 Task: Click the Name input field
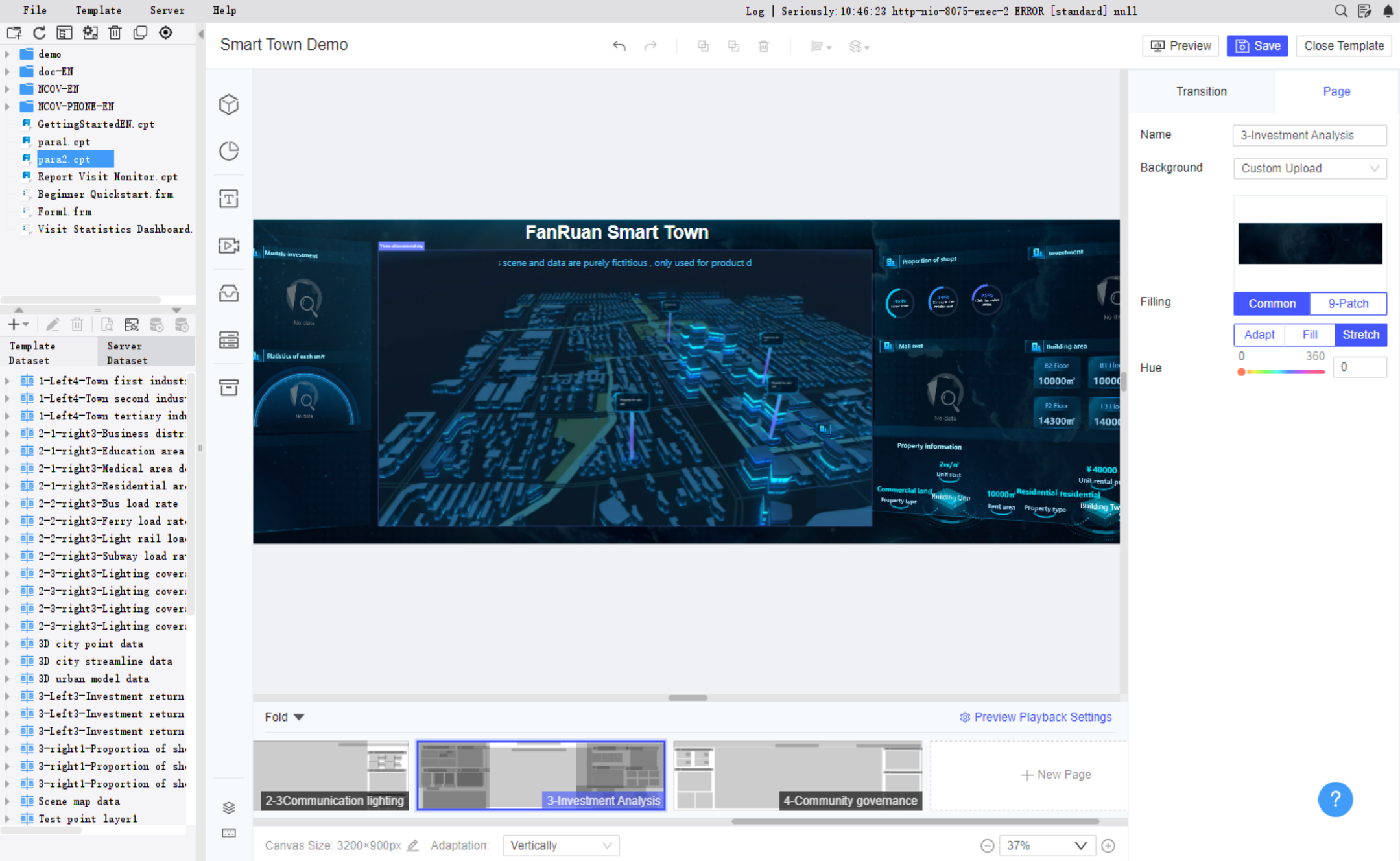1310,136
